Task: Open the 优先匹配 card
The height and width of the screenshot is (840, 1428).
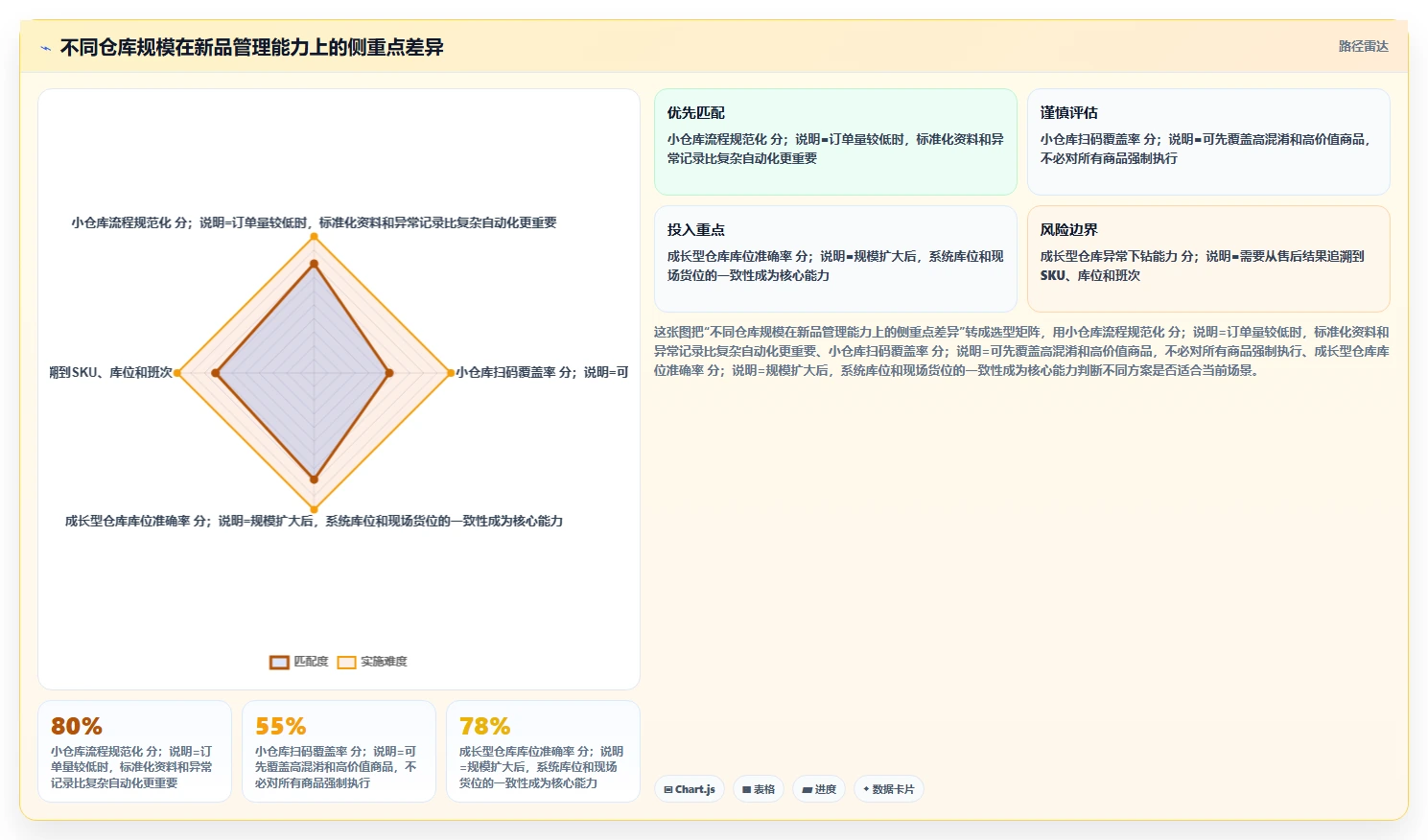Action: click(835, 142)
